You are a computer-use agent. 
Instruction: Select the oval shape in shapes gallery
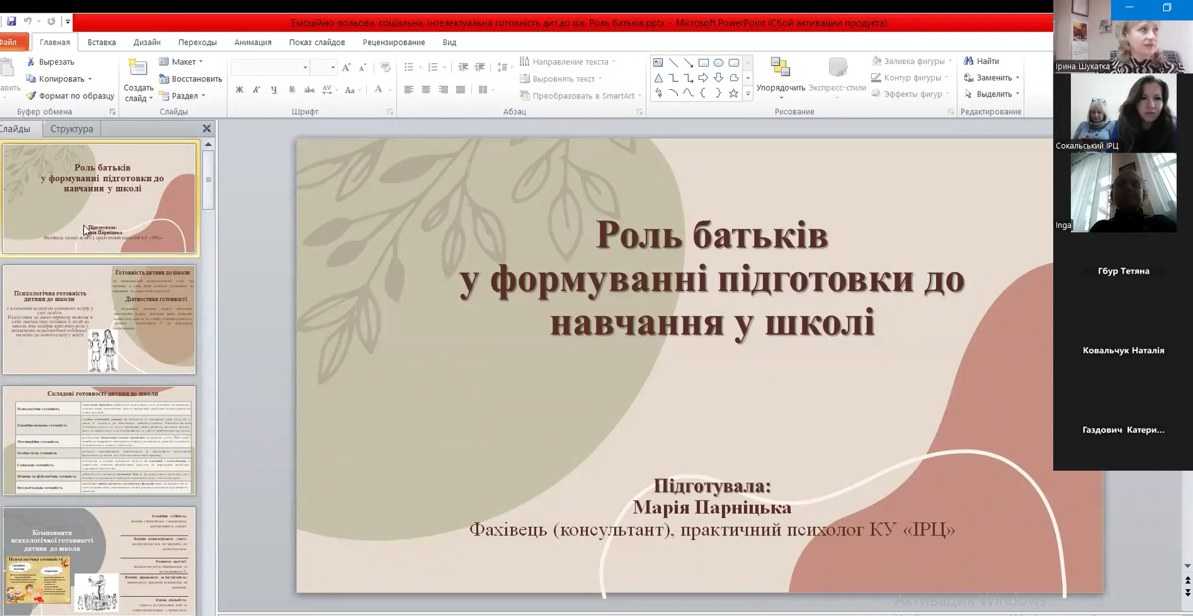coord(718,63)
